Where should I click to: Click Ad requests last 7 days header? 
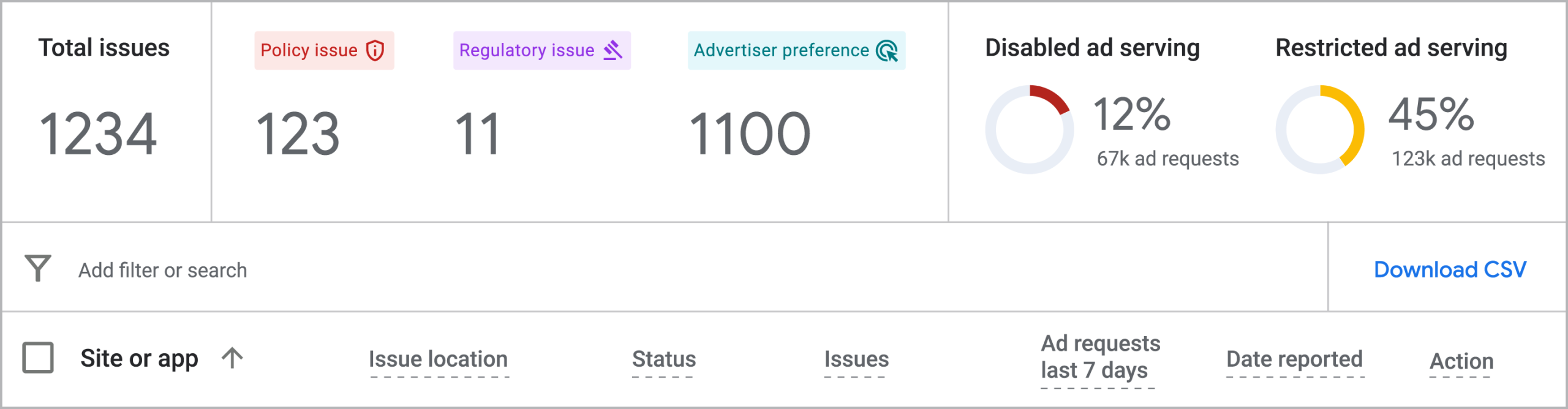pyautogui.click(x=1100, y=357)
